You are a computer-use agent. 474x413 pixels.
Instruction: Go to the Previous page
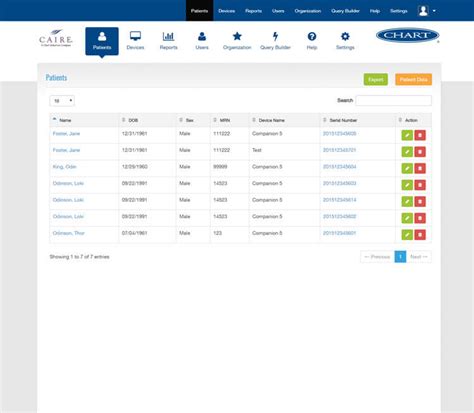coord(377,257)
